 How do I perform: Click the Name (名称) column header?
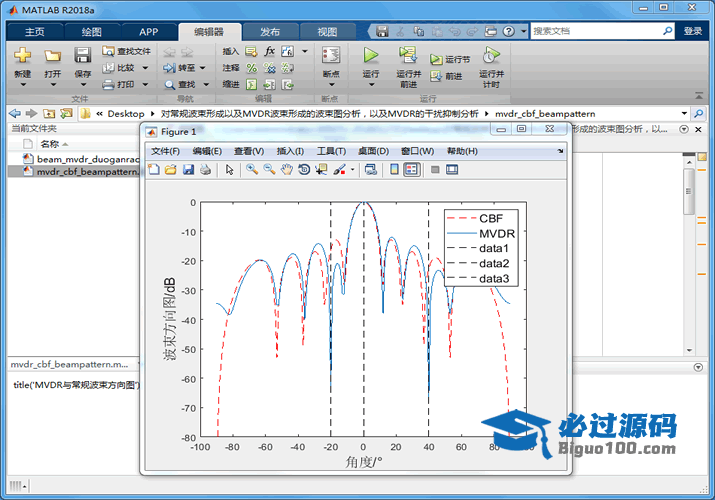pos(49,144)
